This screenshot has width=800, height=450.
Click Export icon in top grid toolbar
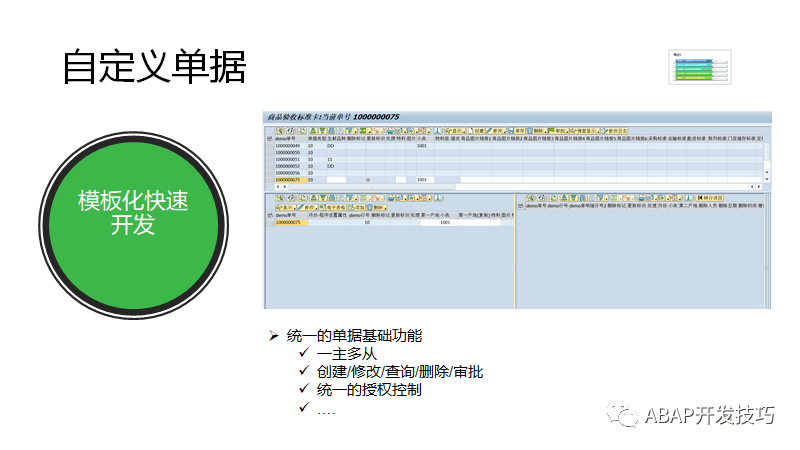pyautogui.click(x=414, y=131)
